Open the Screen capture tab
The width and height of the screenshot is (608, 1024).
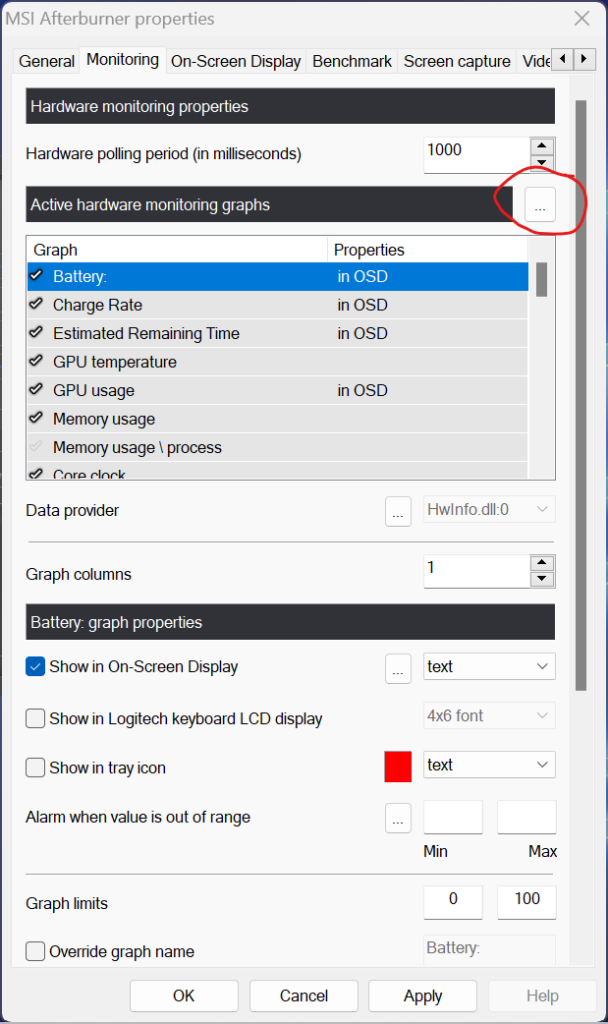pos(457,61)
